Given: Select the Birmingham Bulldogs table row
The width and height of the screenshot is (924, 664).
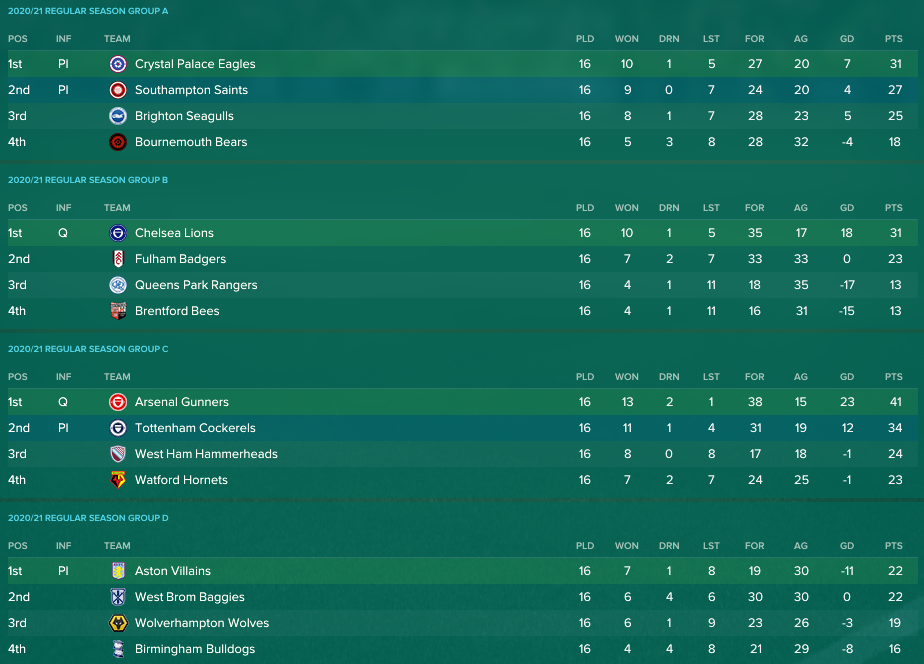Looking at the screenshot, I should click(x=462, y=649).
